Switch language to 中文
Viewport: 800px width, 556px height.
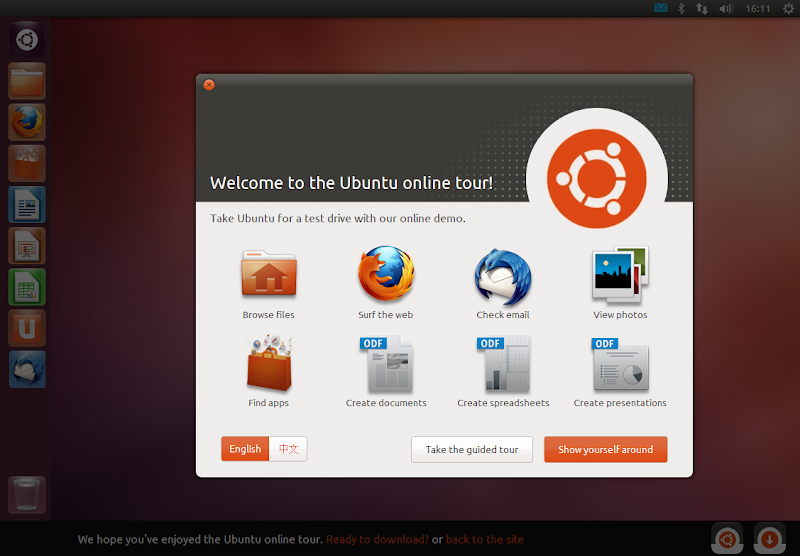coord(288,449)
